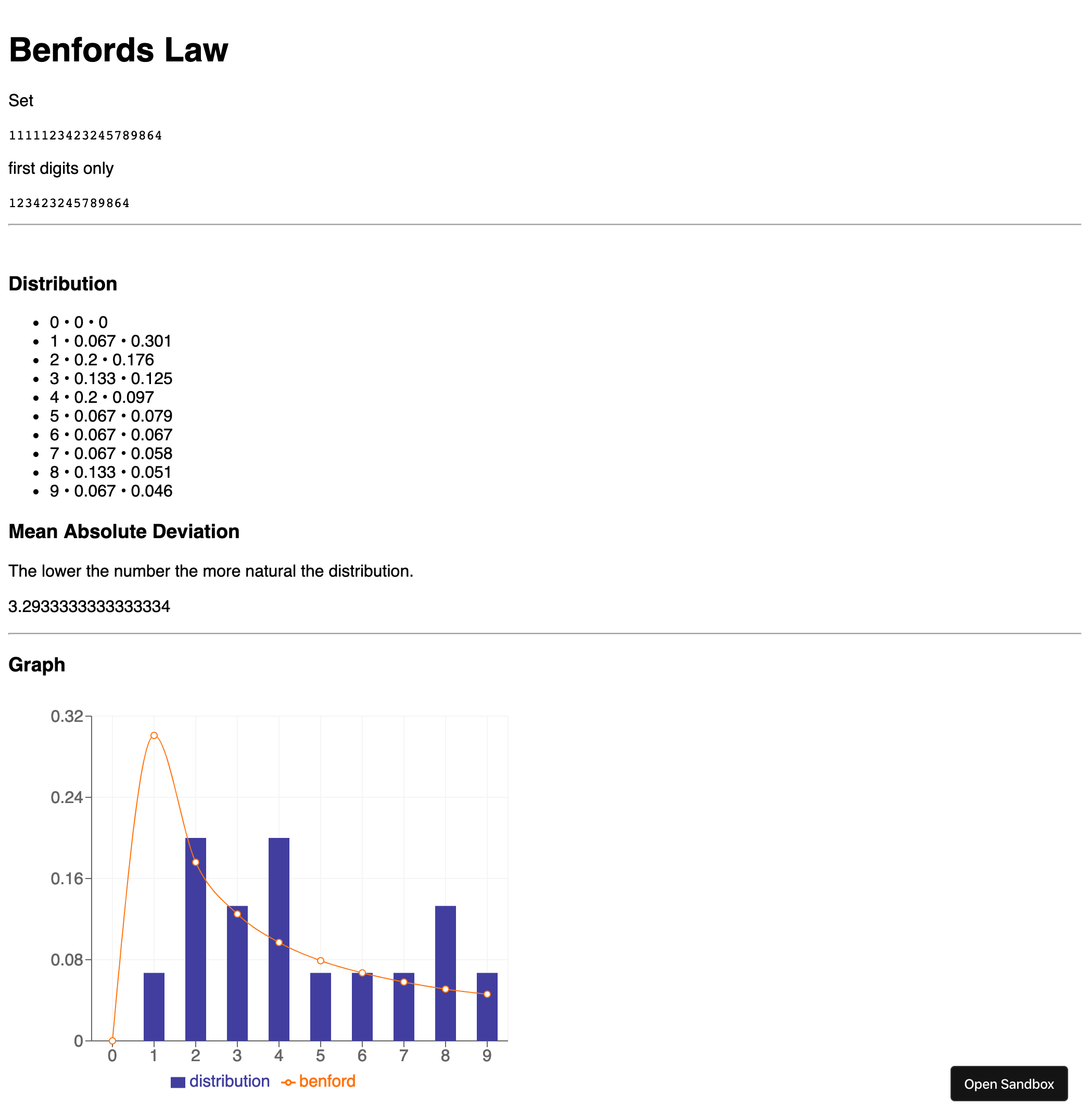Click the y-axis label 0.08

tap(67, 960)
